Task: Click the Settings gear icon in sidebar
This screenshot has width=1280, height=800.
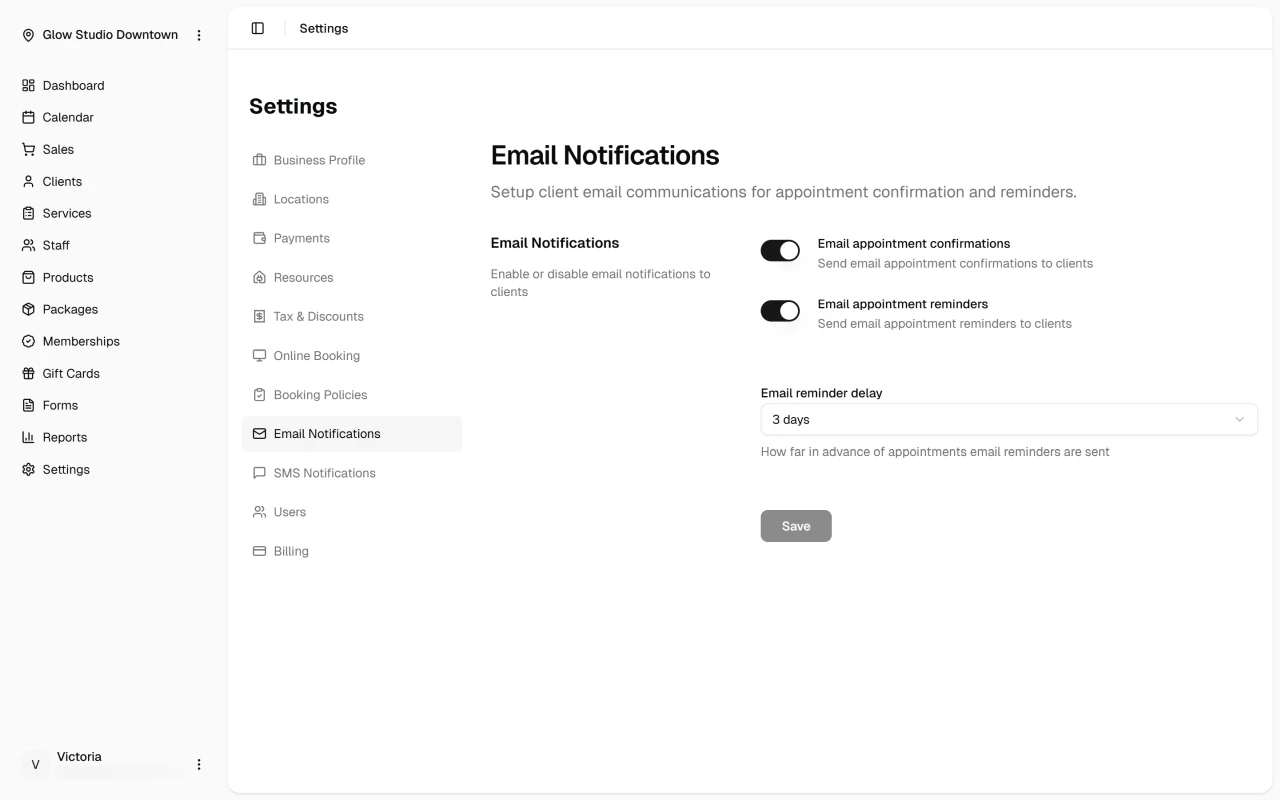Action: (x=28, y=469)
